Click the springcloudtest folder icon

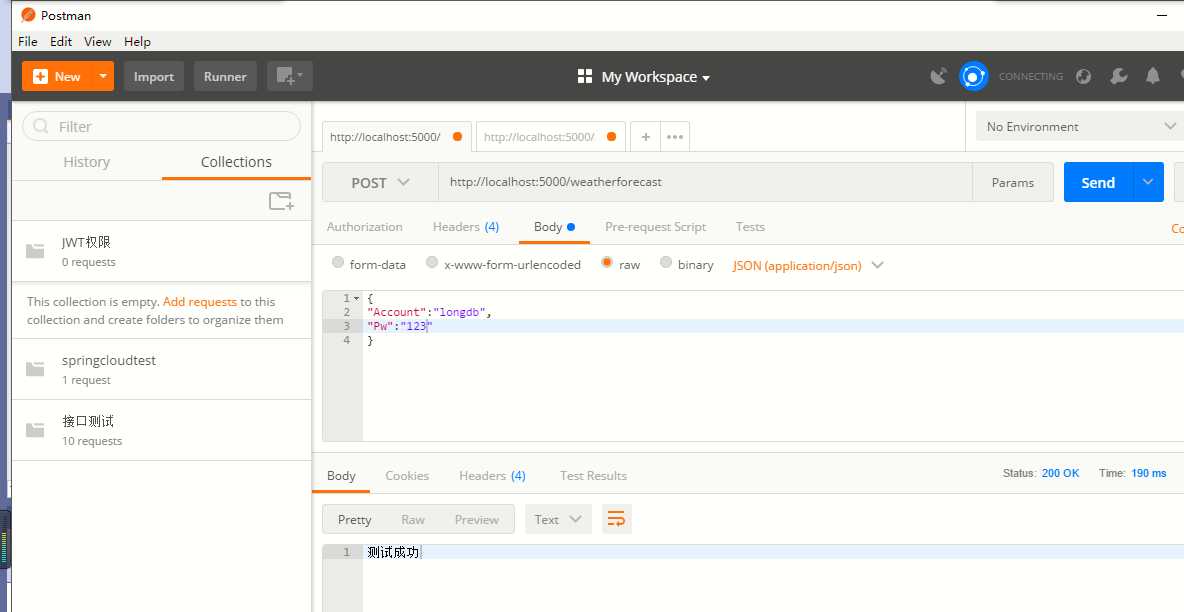[x=35, y=369]
